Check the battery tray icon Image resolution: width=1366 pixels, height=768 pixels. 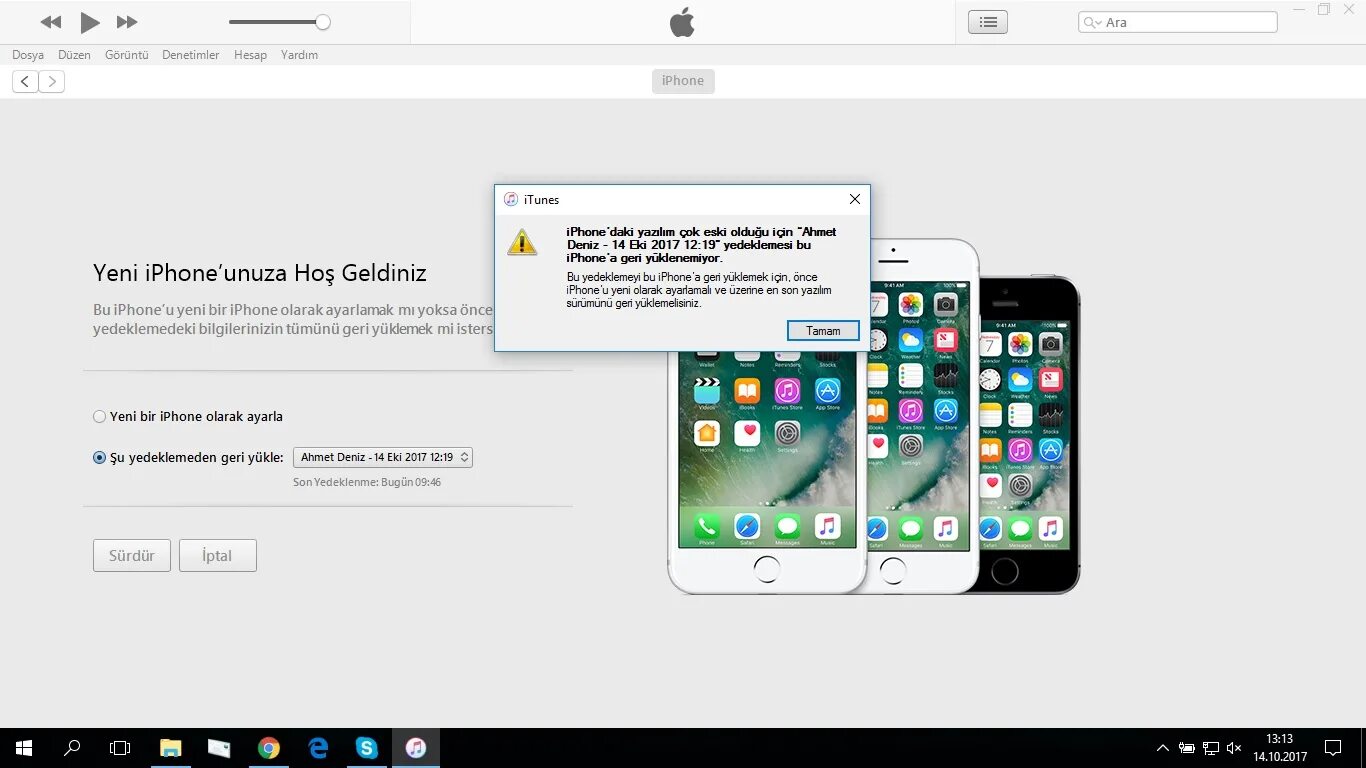[1187, 748]
